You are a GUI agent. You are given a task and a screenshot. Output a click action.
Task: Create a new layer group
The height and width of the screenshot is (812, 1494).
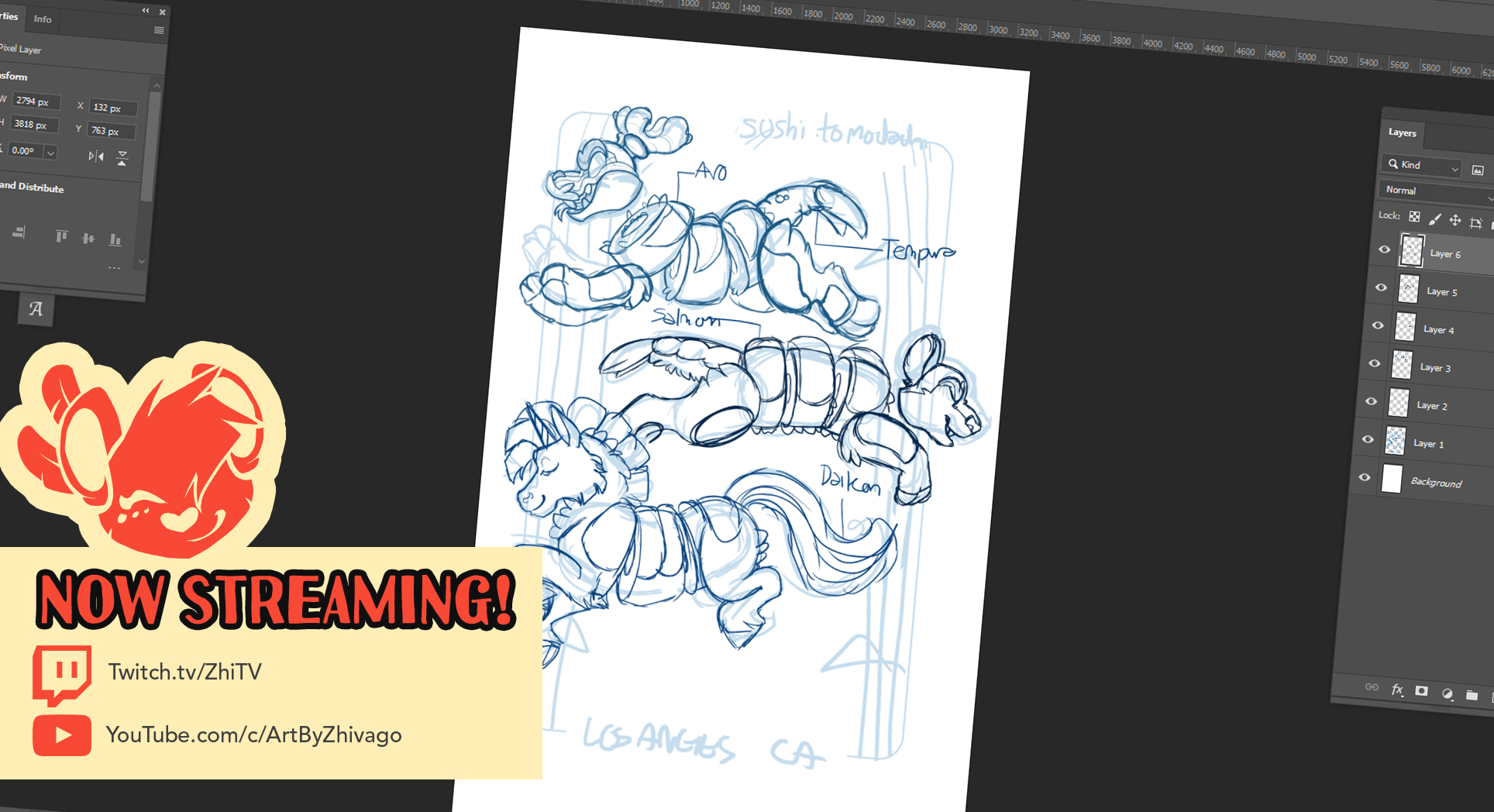(1472, 695)
